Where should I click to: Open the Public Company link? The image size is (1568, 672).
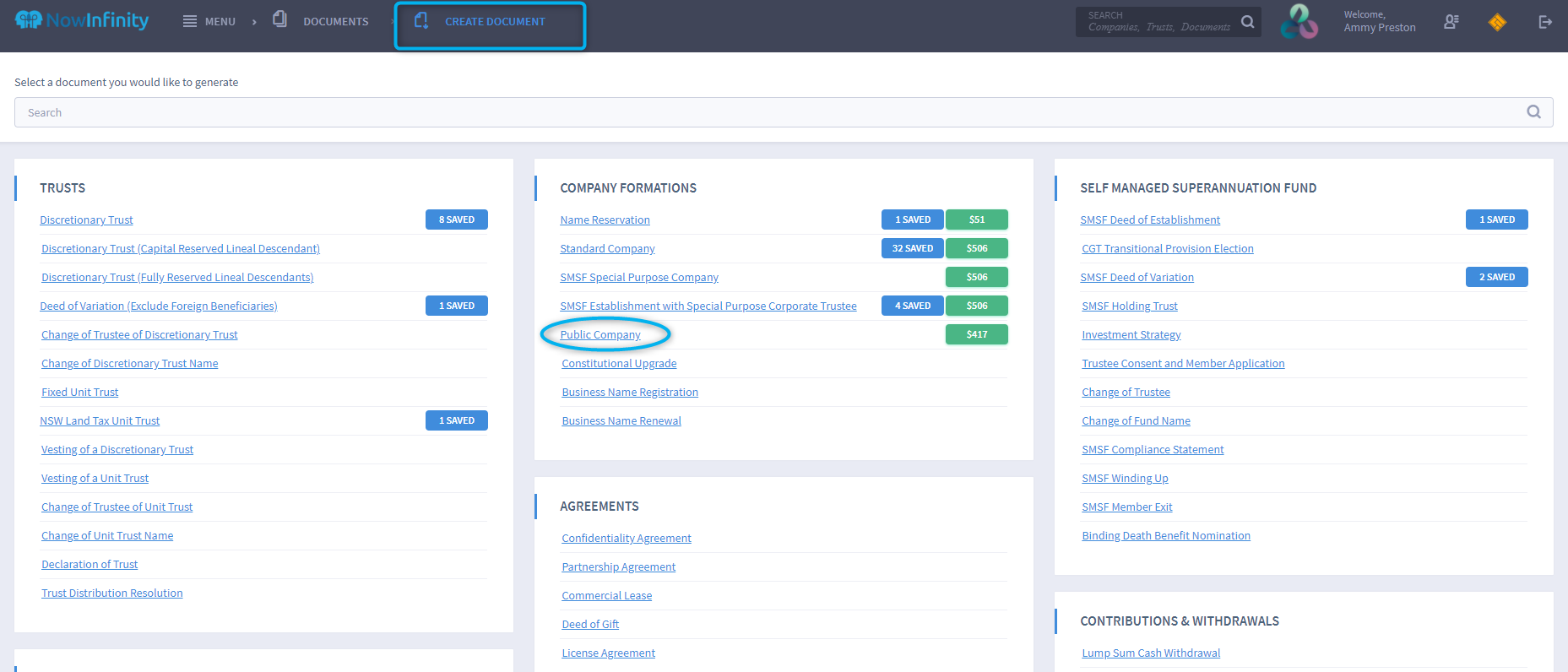pyautogui.click(x=600, y=334)
